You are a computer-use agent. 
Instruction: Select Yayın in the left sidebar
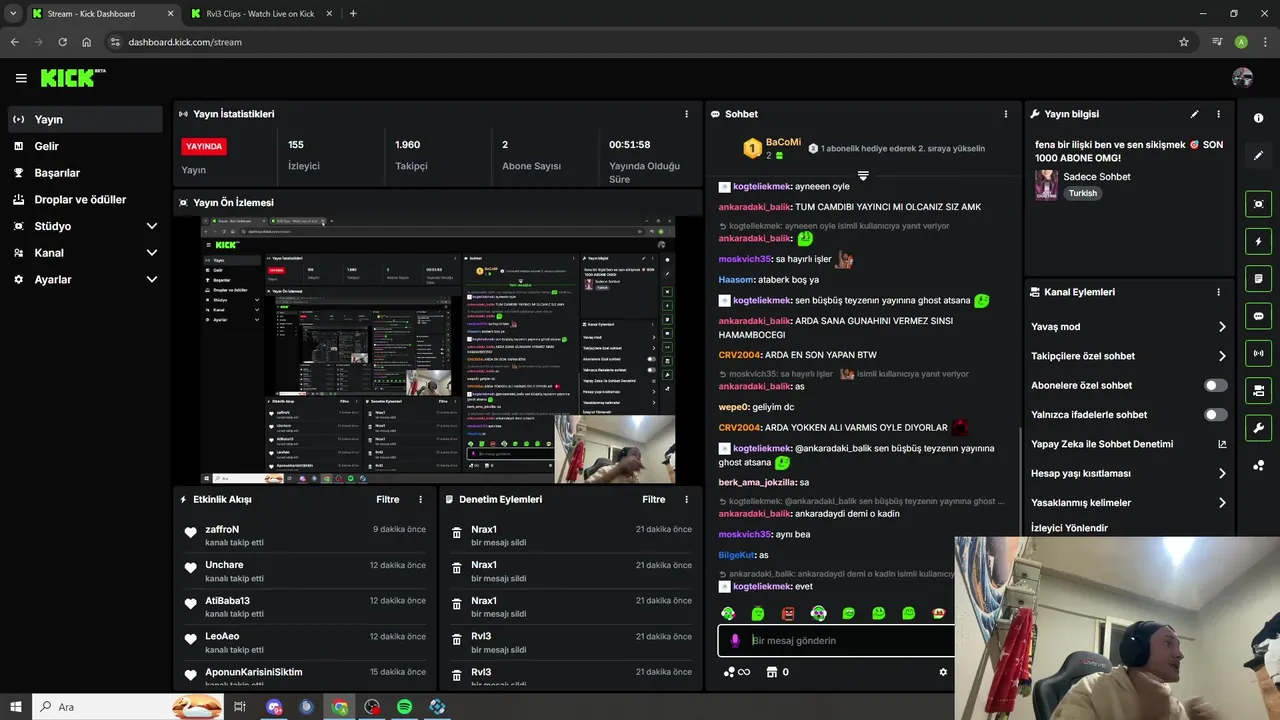[x=85, y=119]
